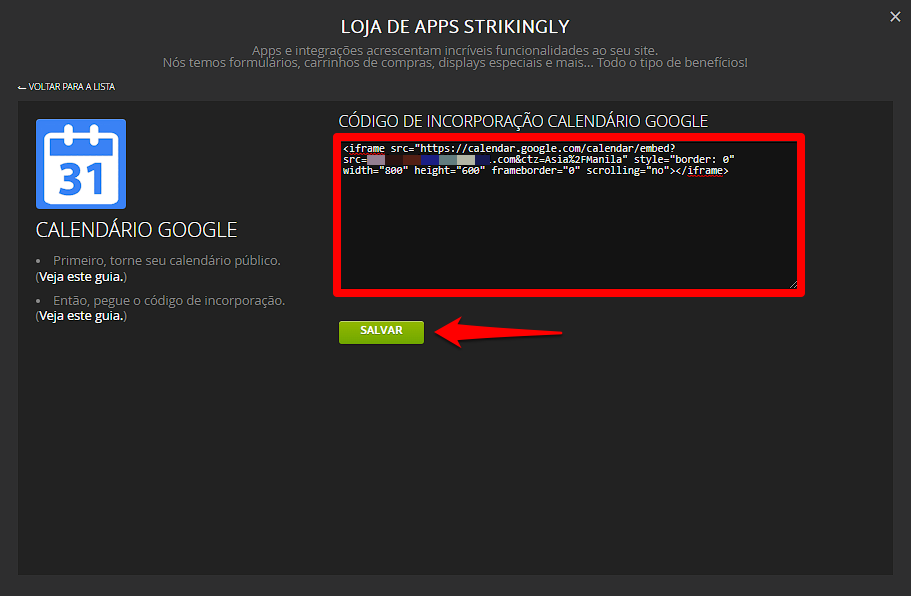
Task: Click the Calendário Google heading
Action: [x=137, y=230]
